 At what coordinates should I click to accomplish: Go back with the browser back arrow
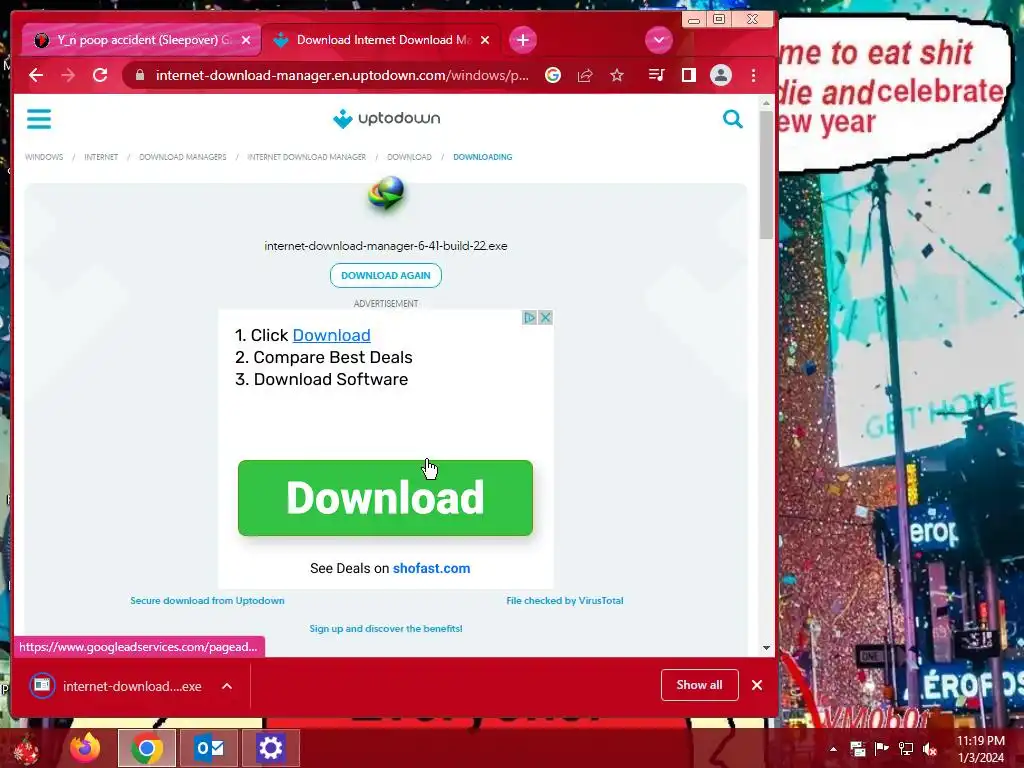36,75
